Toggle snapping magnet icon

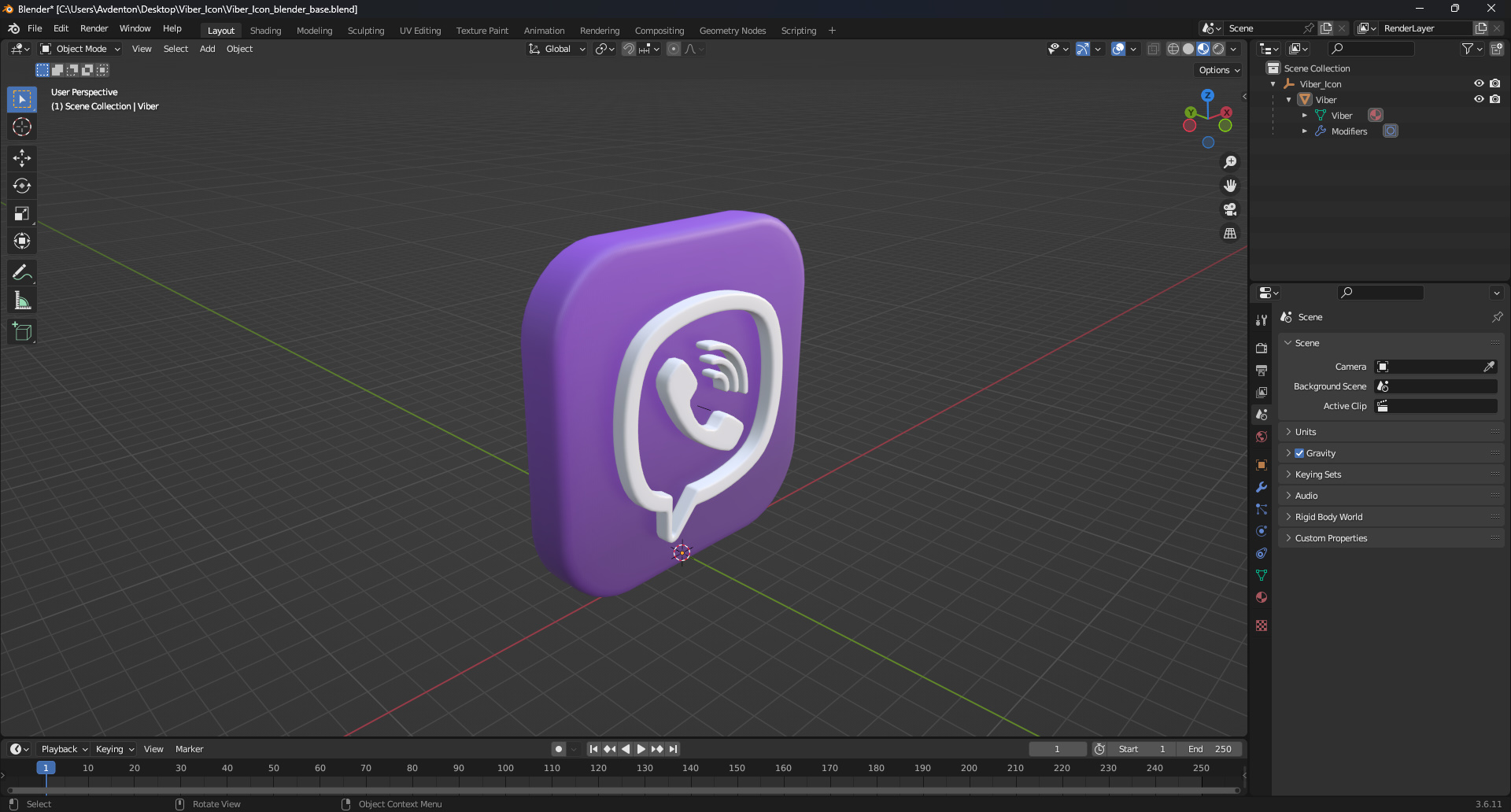tap(628, 49)
